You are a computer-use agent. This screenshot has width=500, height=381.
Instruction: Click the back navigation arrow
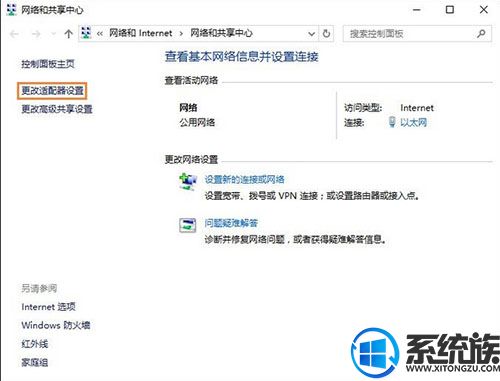[x=14, y=34]
